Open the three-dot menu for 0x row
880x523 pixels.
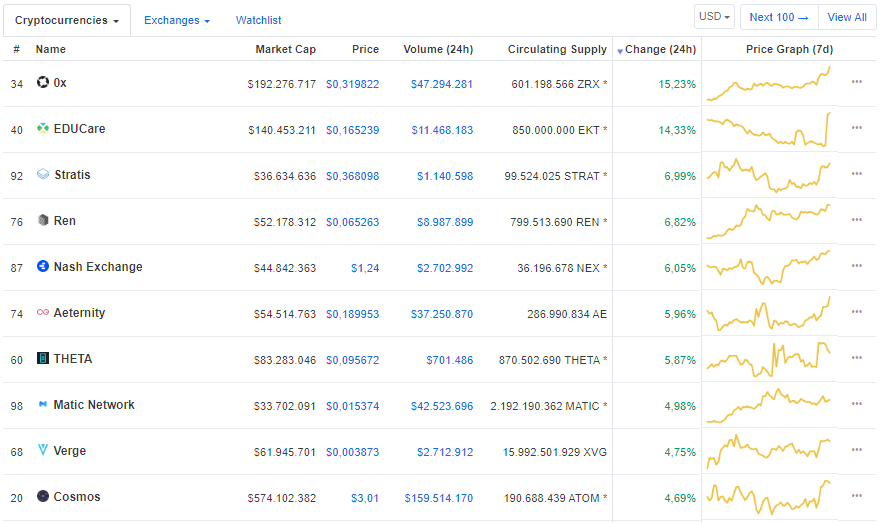click(x=856, y=82)
